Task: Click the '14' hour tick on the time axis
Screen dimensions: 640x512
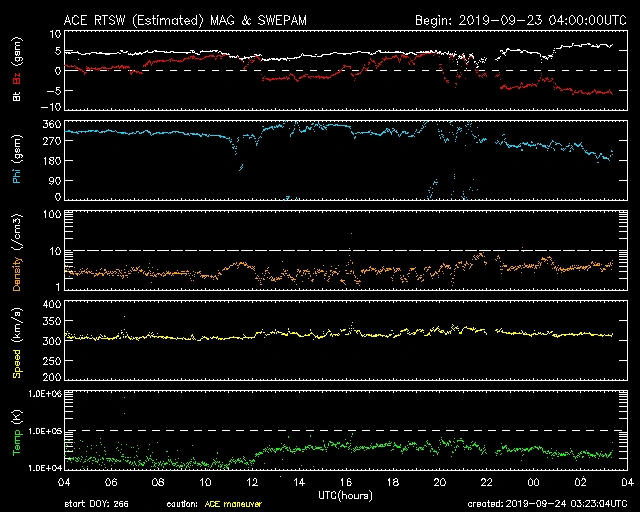Action: point(299,482)
